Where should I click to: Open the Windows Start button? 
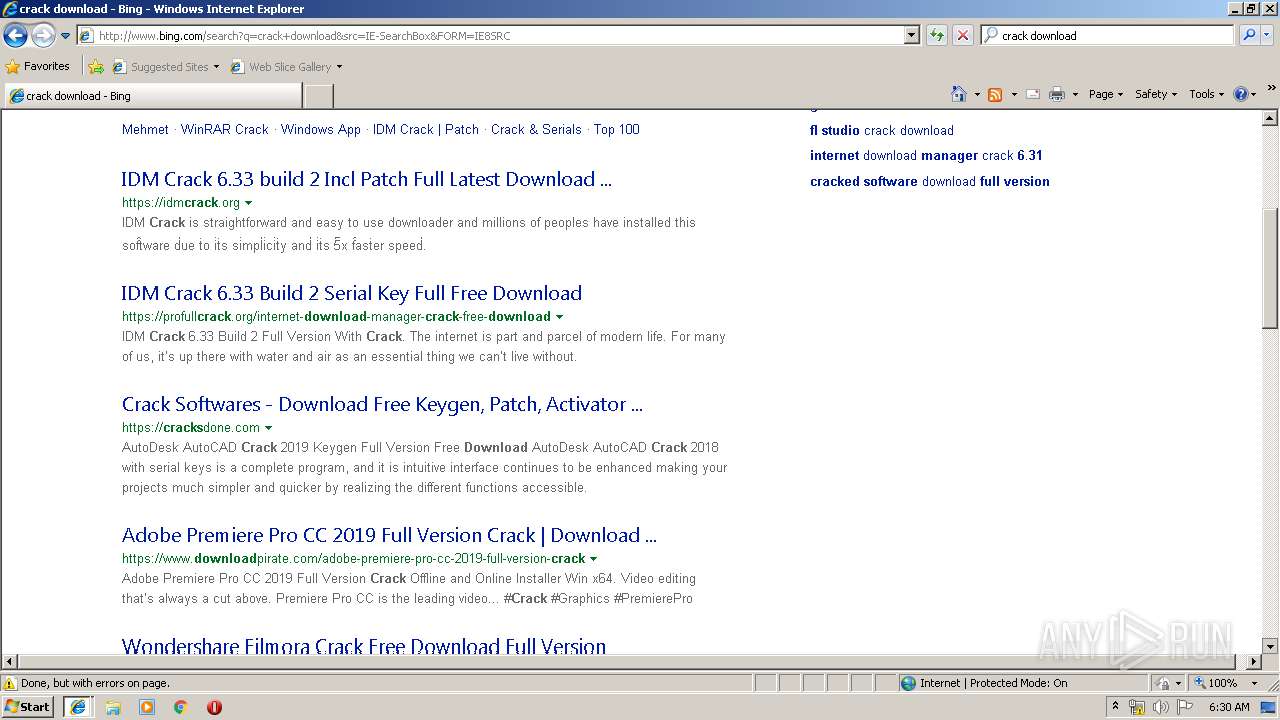coord(27,706)
